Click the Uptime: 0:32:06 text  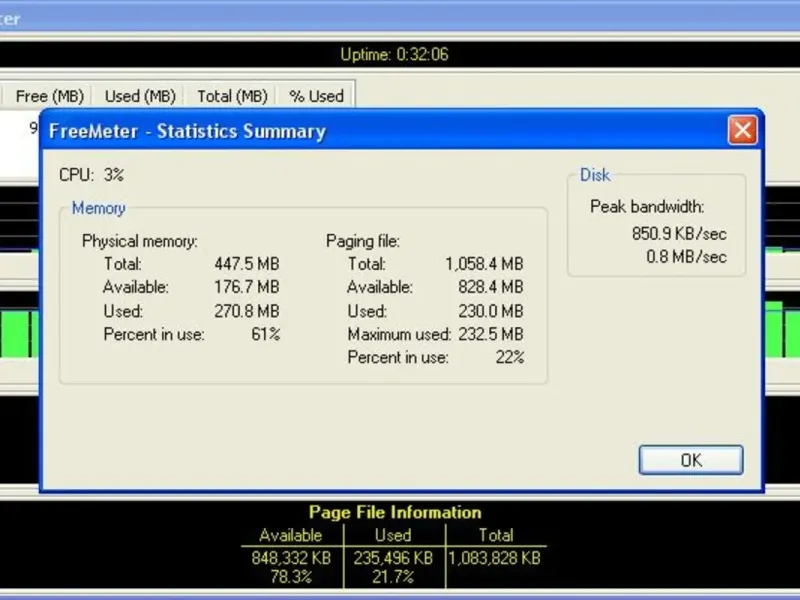(x=394, y=54)
